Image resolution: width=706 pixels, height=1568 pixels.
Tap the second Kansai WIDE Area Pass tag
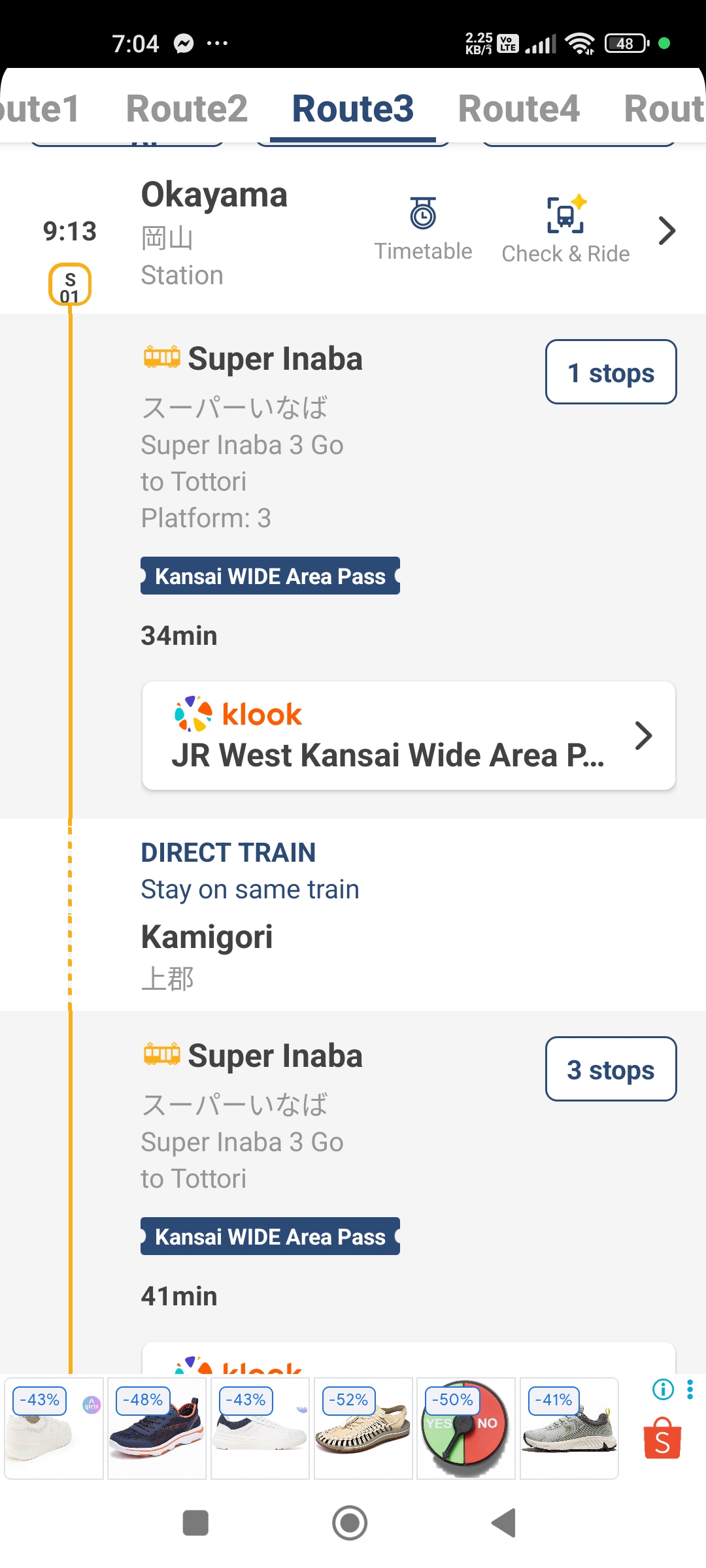coord(270,1236)
